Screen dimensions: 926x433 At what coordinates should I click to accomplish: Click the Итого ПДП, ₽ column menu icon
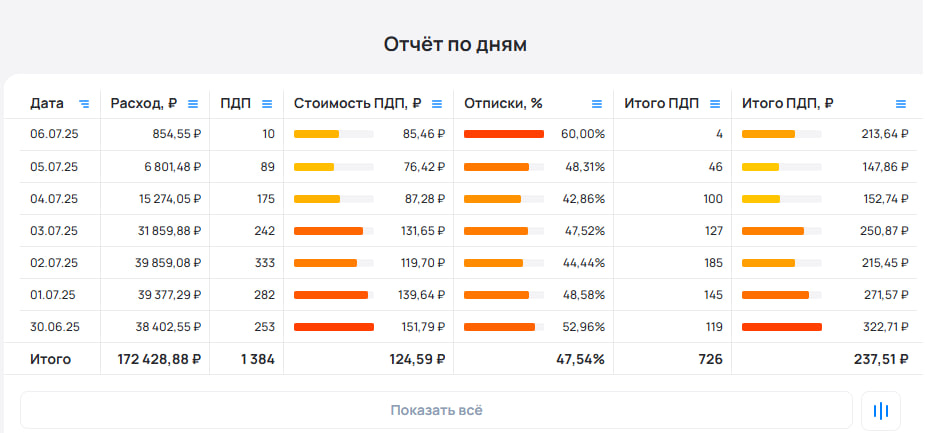point(900,103)
